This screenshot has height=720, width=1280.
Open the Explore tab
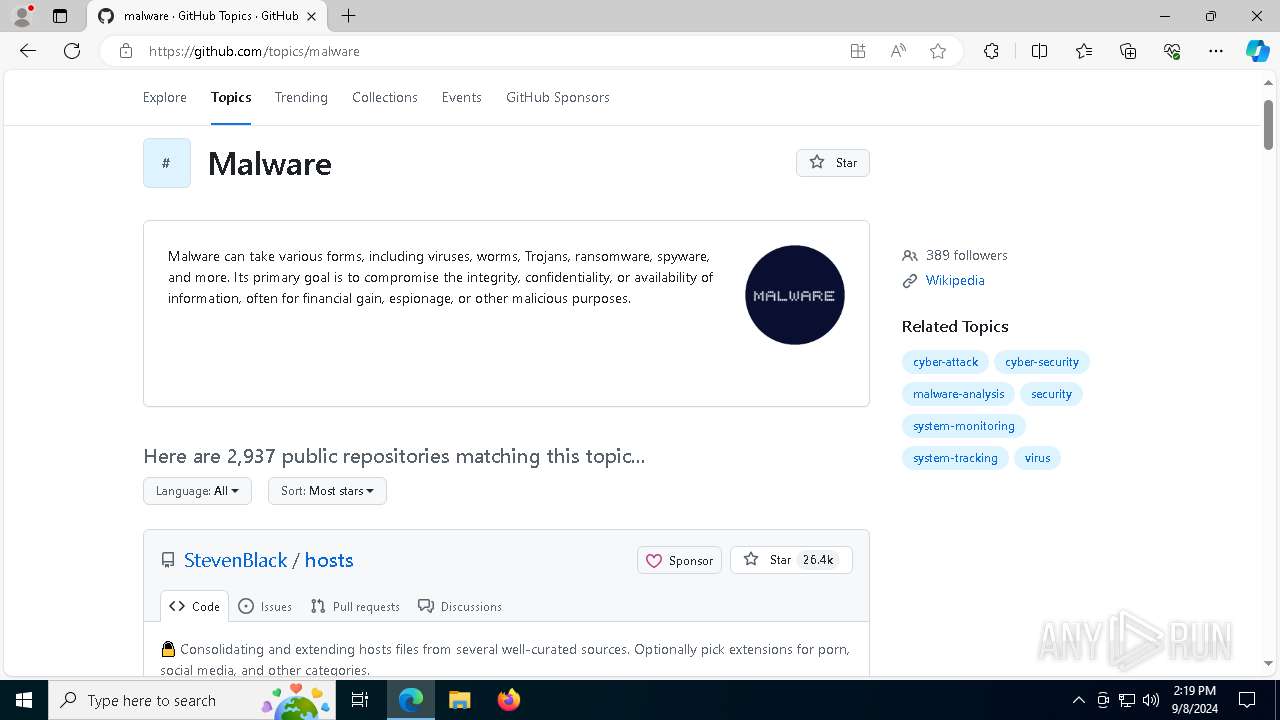click(x=165, y=97)
